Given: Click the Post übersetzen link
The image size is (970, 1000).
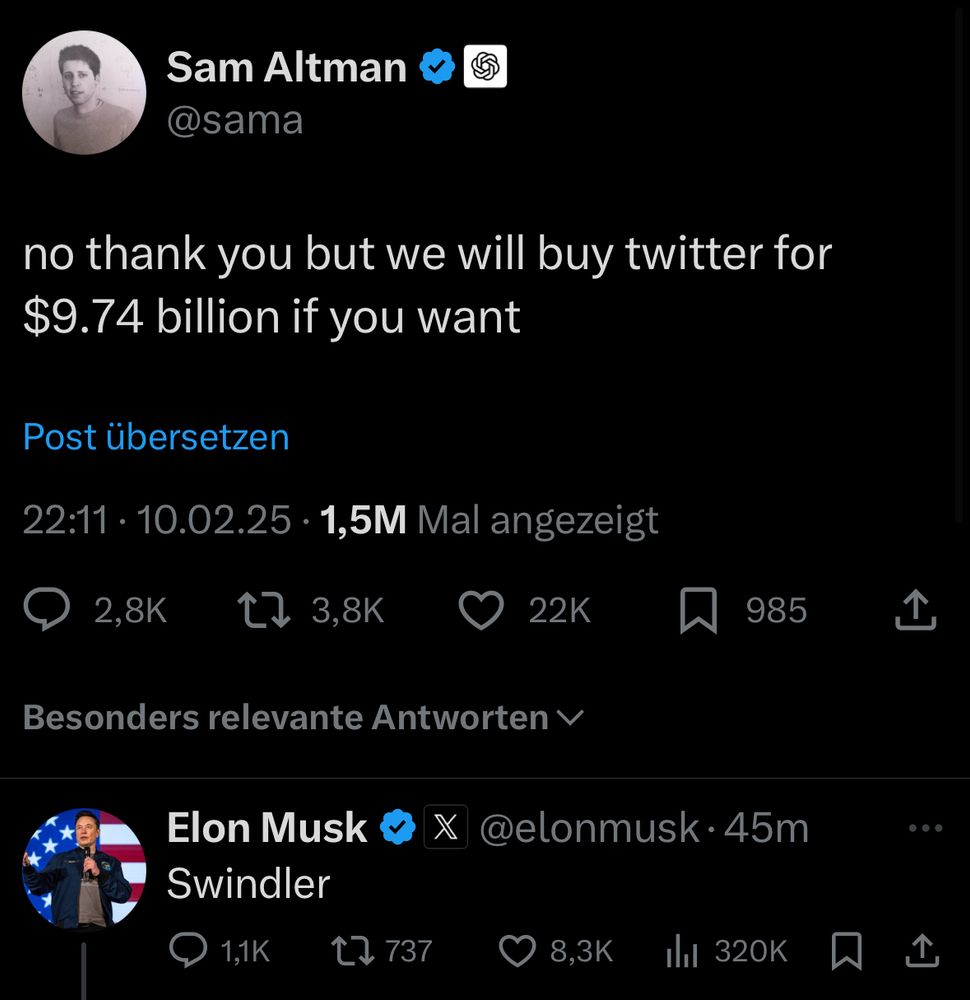Looking at the screenshot, I should (156, 438).
